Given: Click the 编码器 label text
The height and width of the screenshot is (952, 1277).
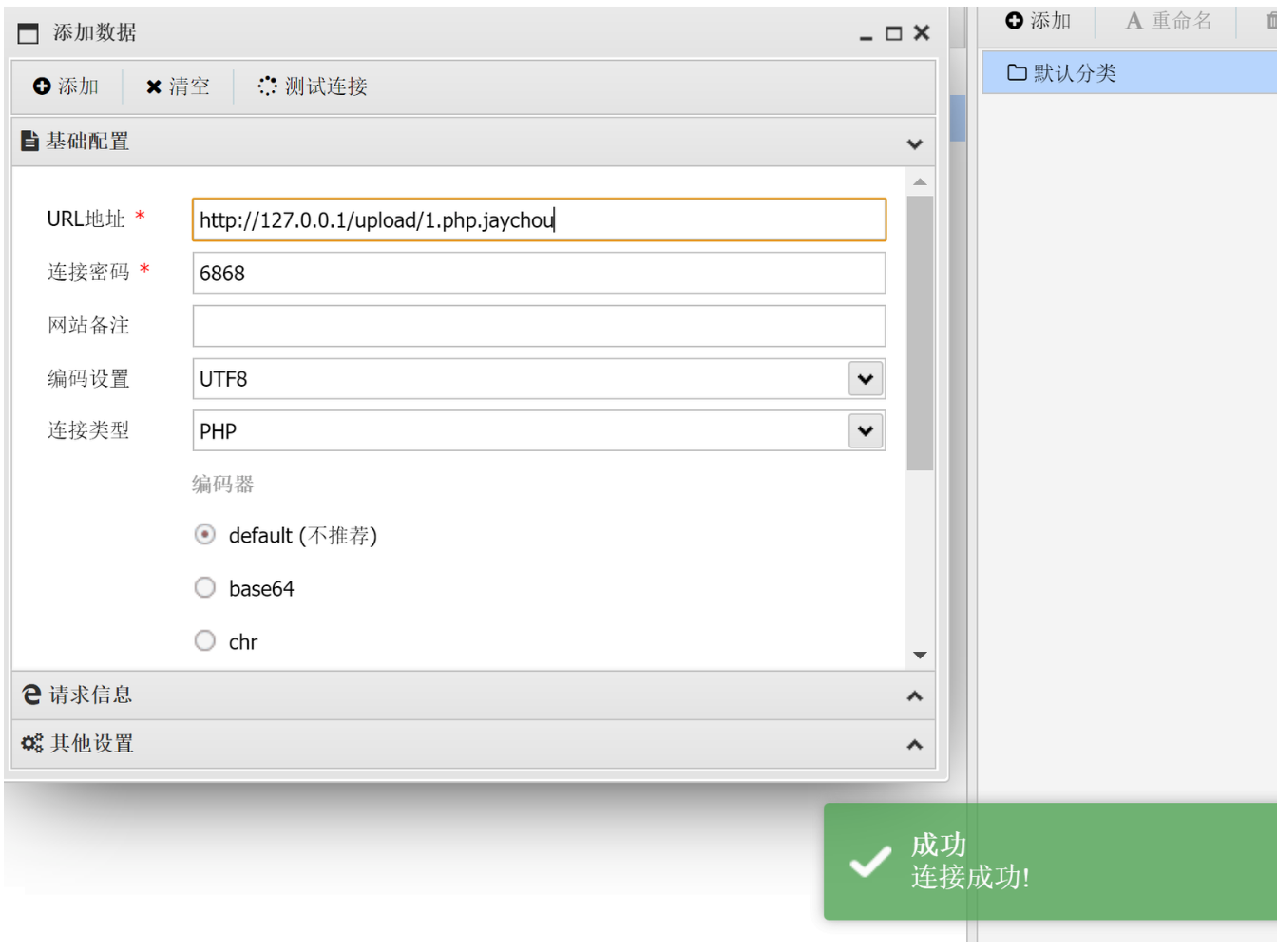Looking at the screenshot, I should 223,485.
